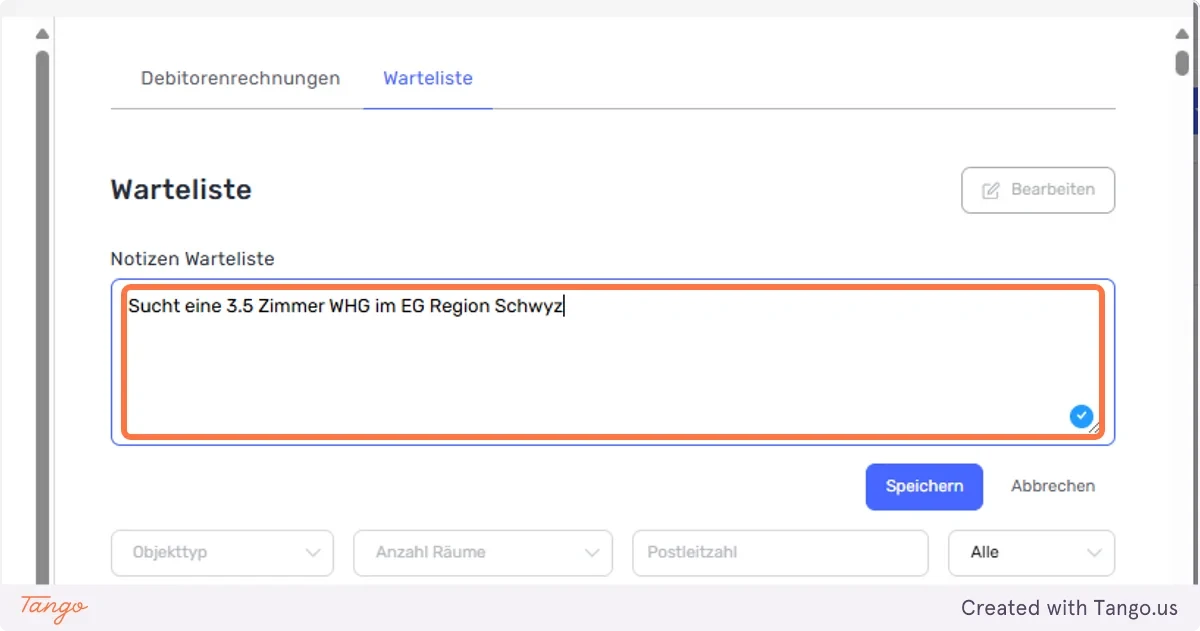
Task: Expand the Anzahl Räume dropdown
Action: (483, 552)
